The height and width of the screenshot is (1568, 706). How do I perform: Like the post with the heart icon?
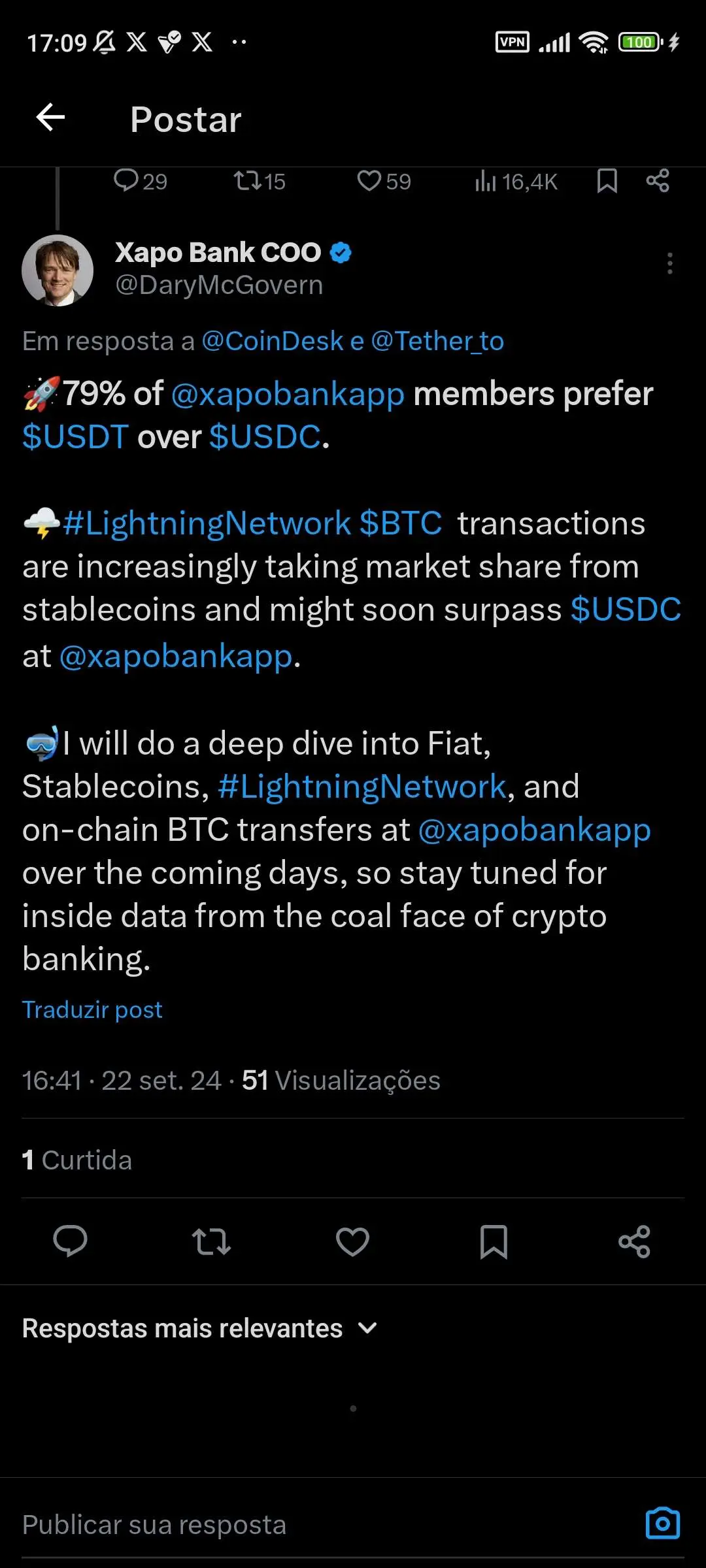(x=352, y=1241)
